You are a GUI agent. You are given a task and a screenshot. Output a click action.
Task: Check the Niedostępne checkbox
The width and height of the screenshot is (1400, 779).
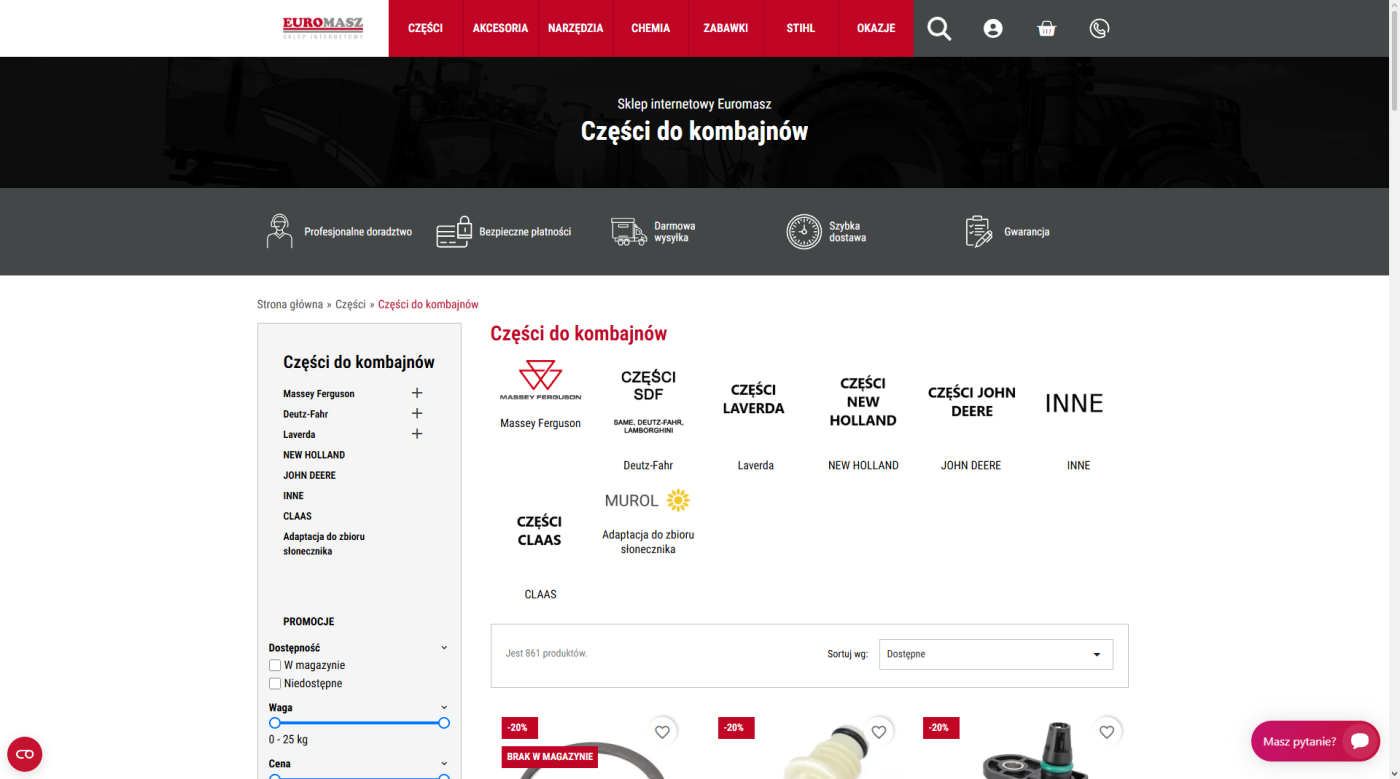click(275, 684)
